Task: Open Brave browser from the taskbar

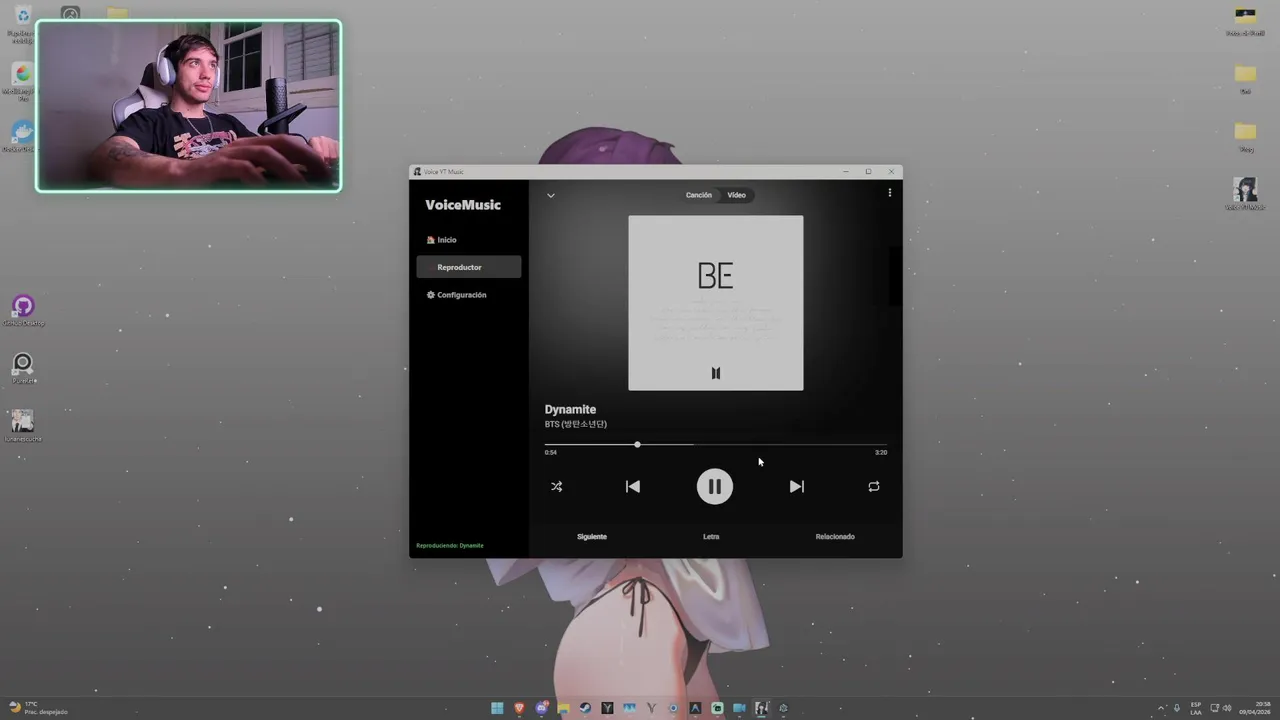Action: click(x=519, y=708)
